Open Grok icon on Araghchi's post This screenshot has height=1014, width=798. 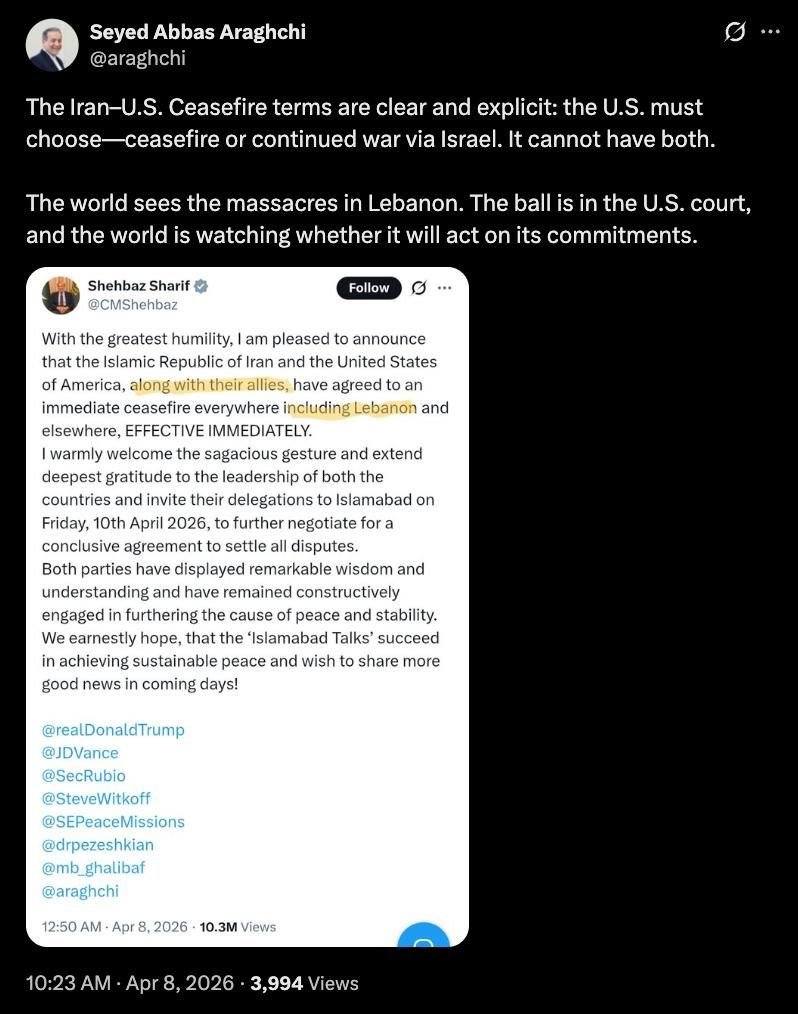tap(734, 32)
